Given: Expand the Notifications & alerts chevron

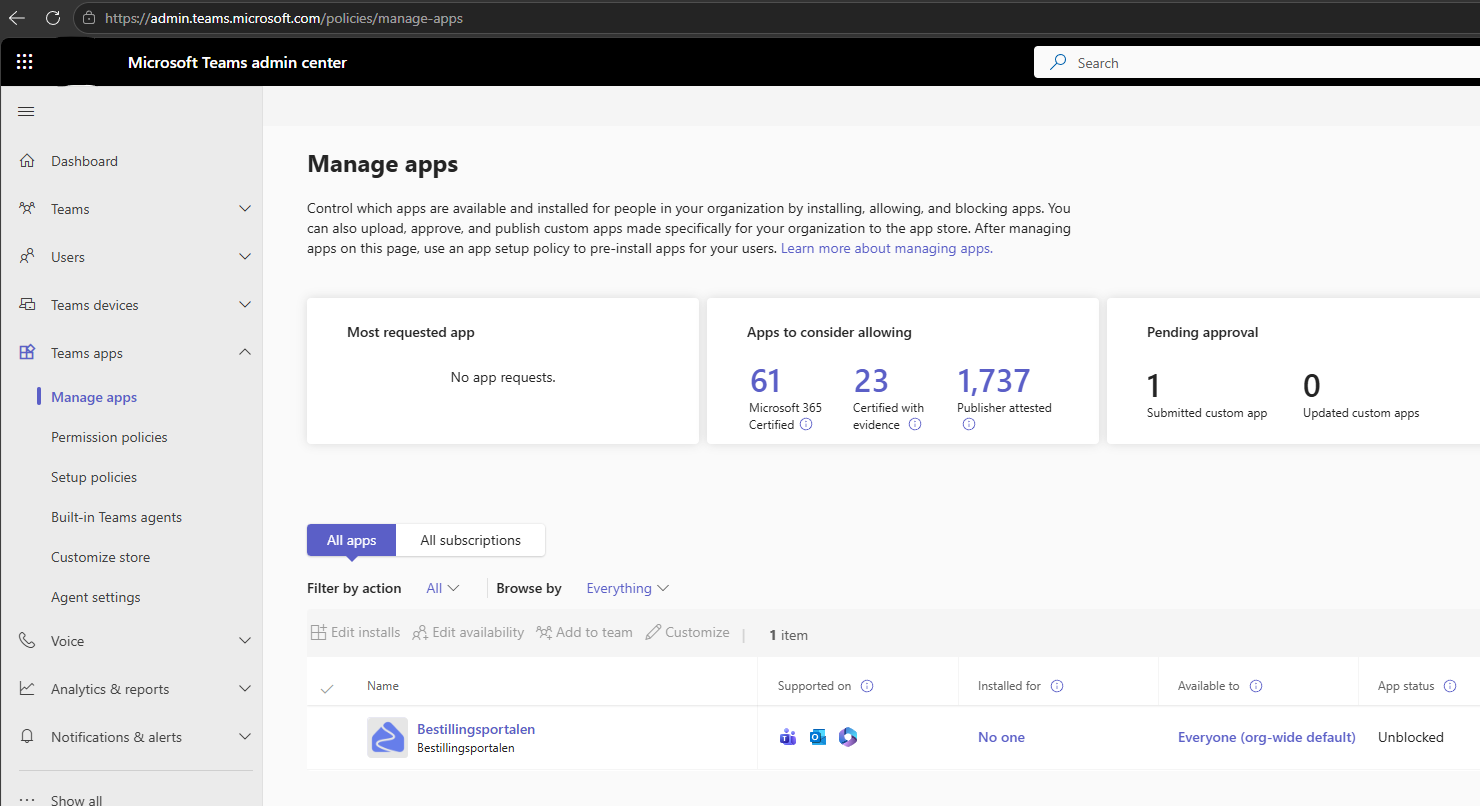Looking at the screenshot, I should 245,736.
